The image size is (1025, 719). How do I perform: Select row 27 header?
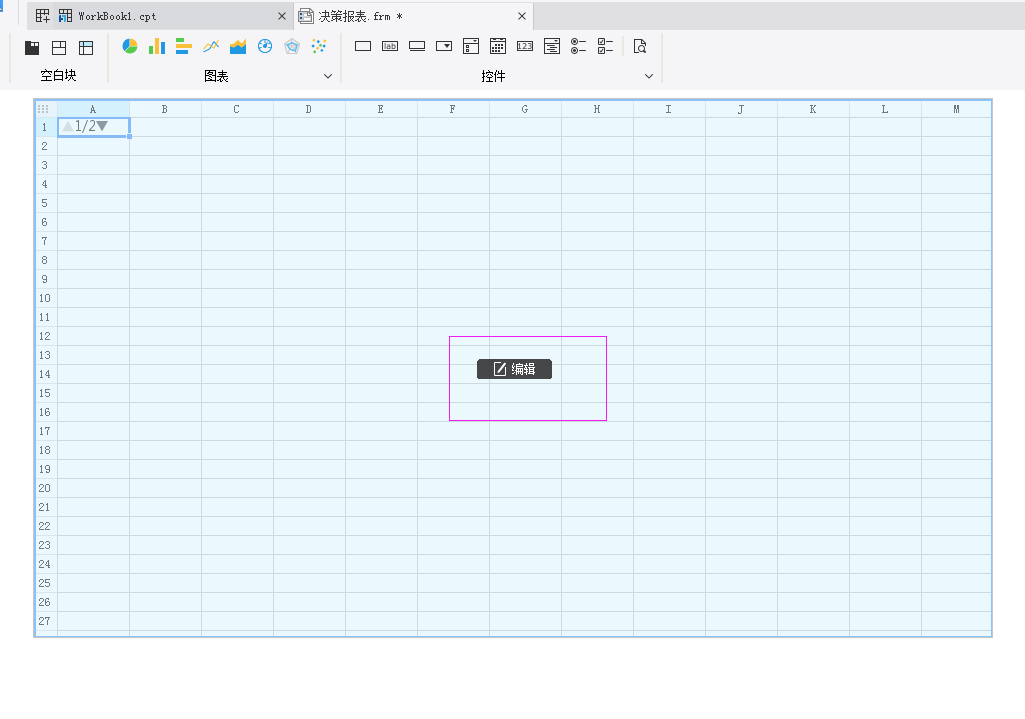[x=44, y=621]
